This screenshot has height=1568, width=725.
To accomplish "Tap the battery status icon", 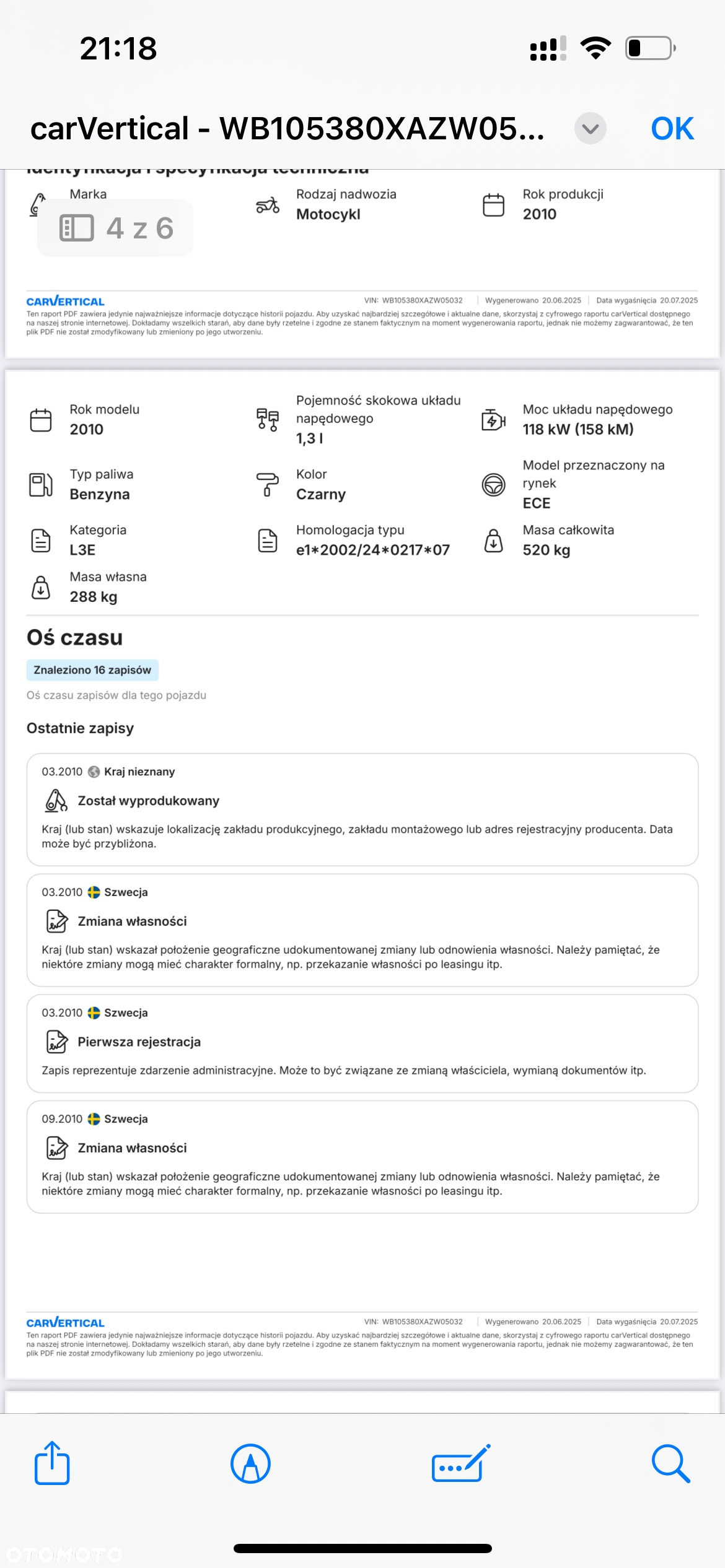I will (x=651, y=48).
